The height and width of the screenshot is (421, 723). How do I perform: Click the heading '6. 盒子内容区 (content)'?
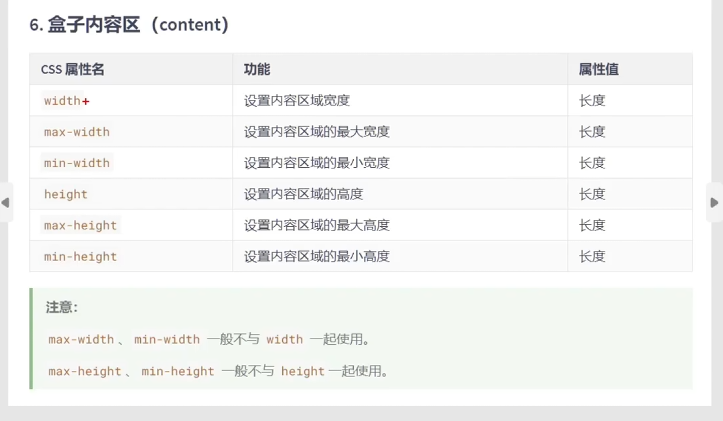(129, 24)
